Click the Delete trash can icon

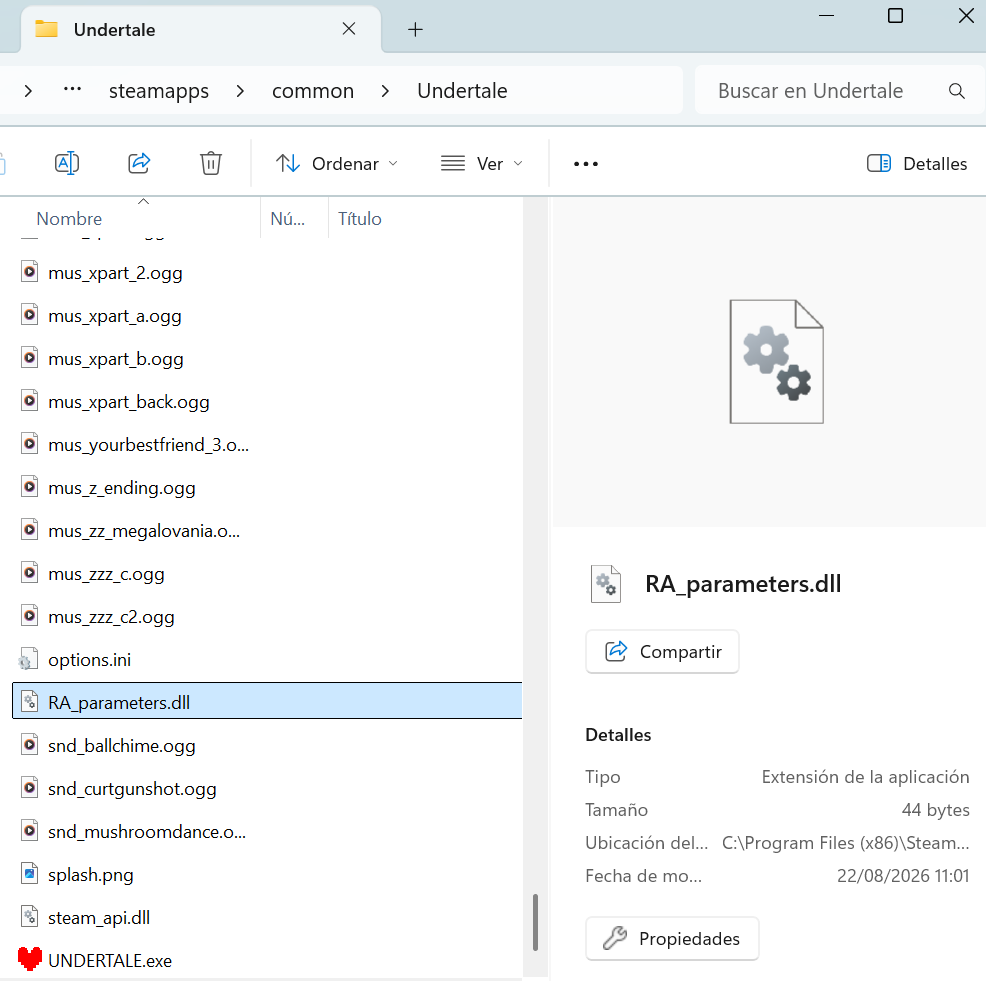click(x=211, y=164)
